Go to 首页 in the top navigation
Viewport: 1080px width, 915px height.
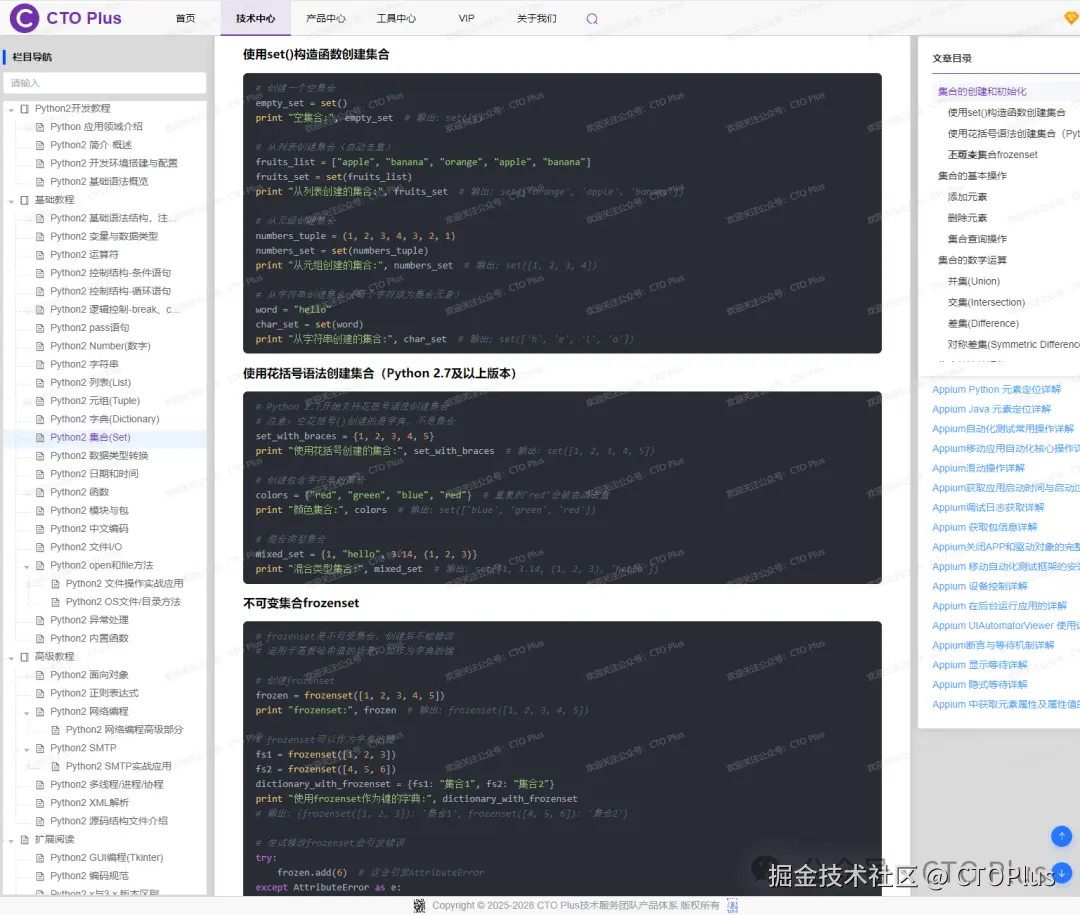point(185,19)
